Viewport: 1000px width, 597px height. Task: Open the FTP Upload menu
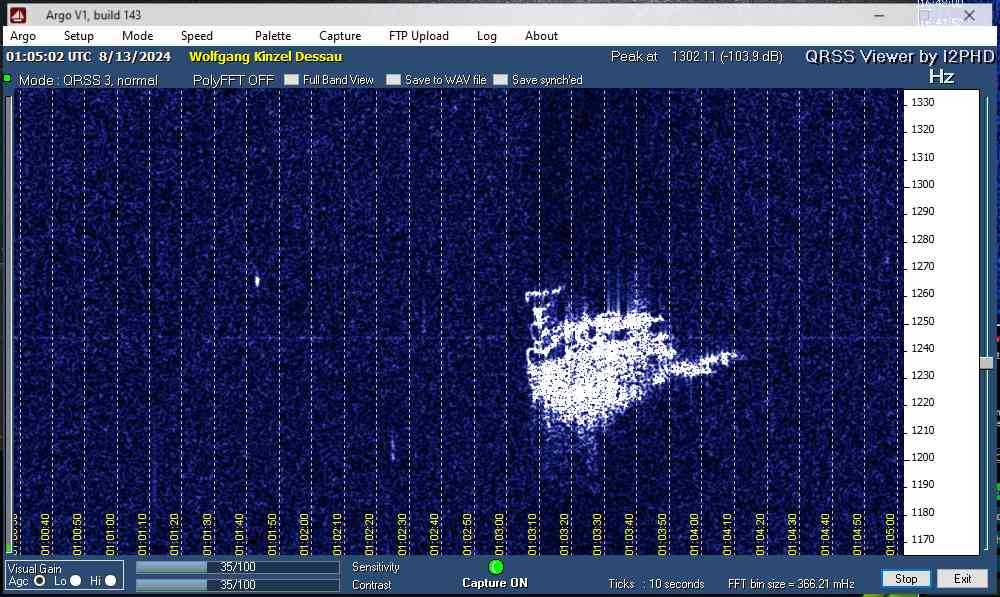pos(419,36)
